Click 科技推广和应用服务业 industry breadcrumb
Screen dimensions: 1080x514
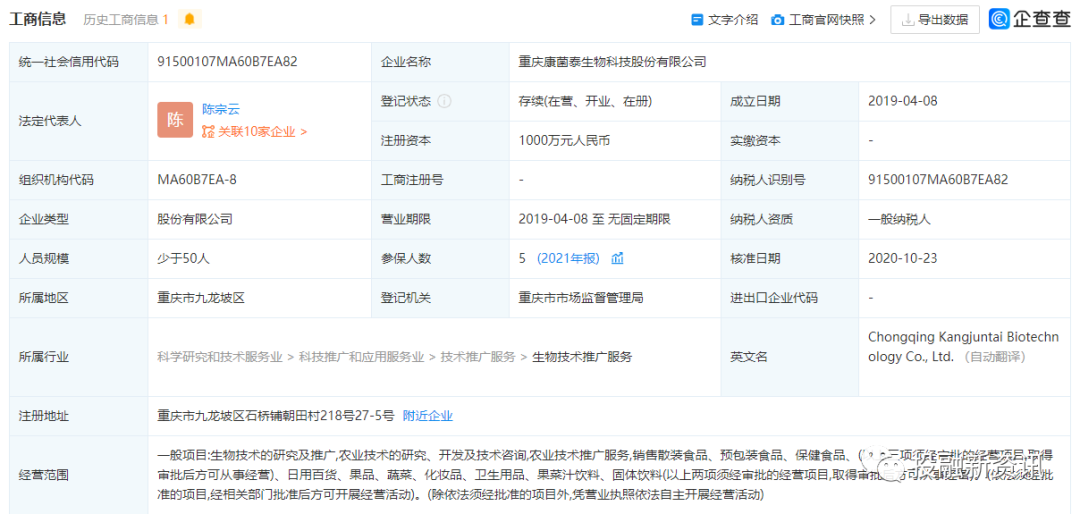[x=362, y=357]
